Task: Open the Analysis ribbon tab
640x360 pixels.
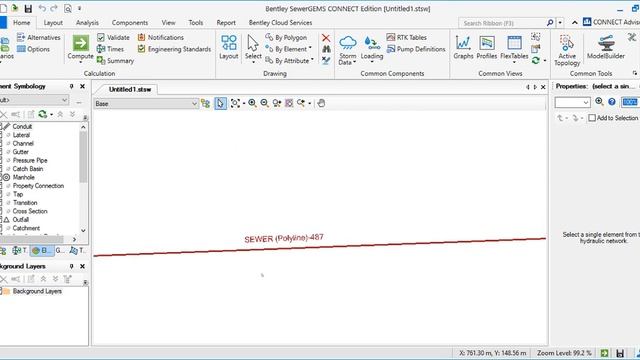Action: coord(87,23)
